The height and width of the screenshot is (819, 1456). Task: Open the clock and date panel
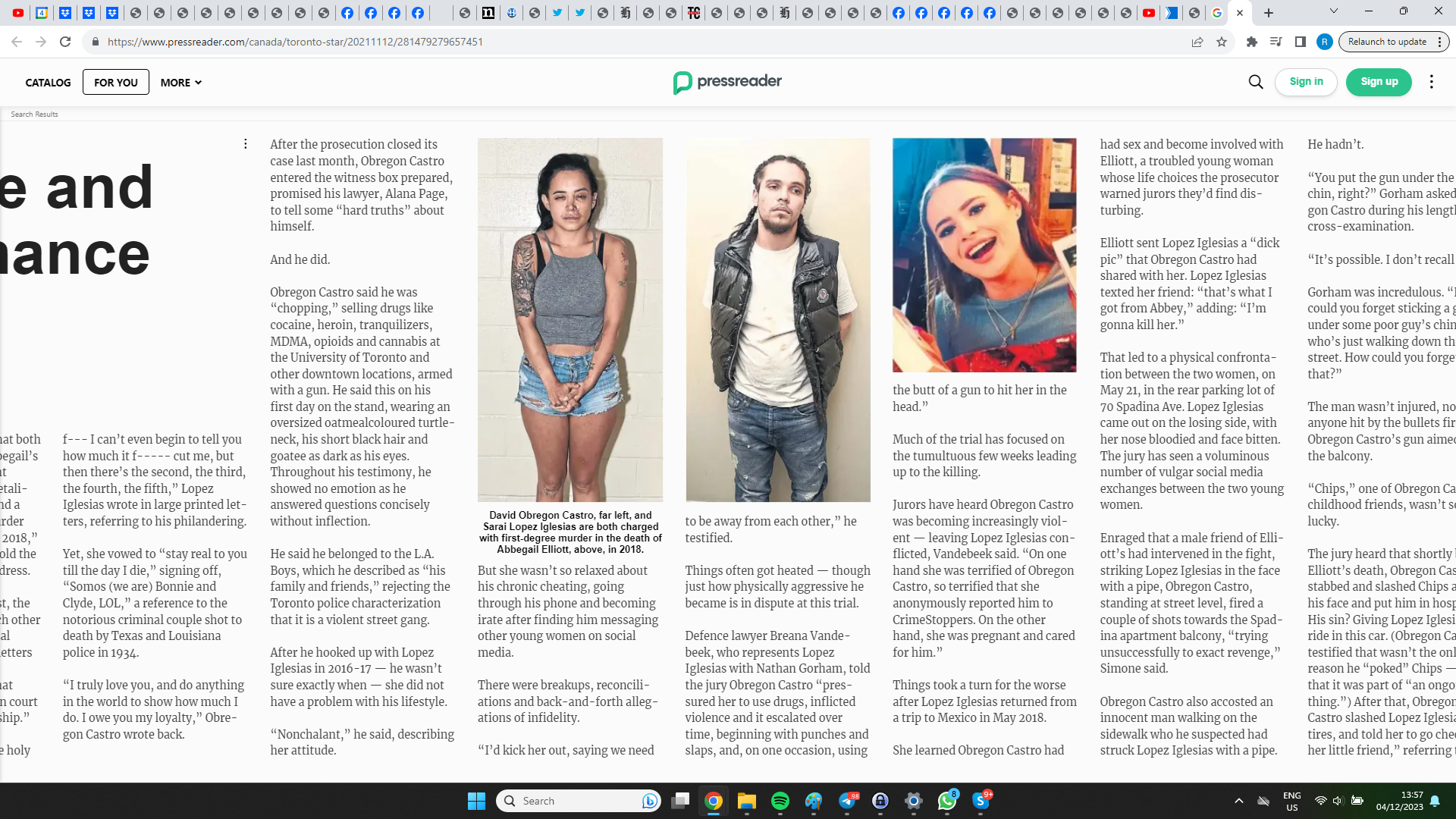click(x=1400, y=801)
